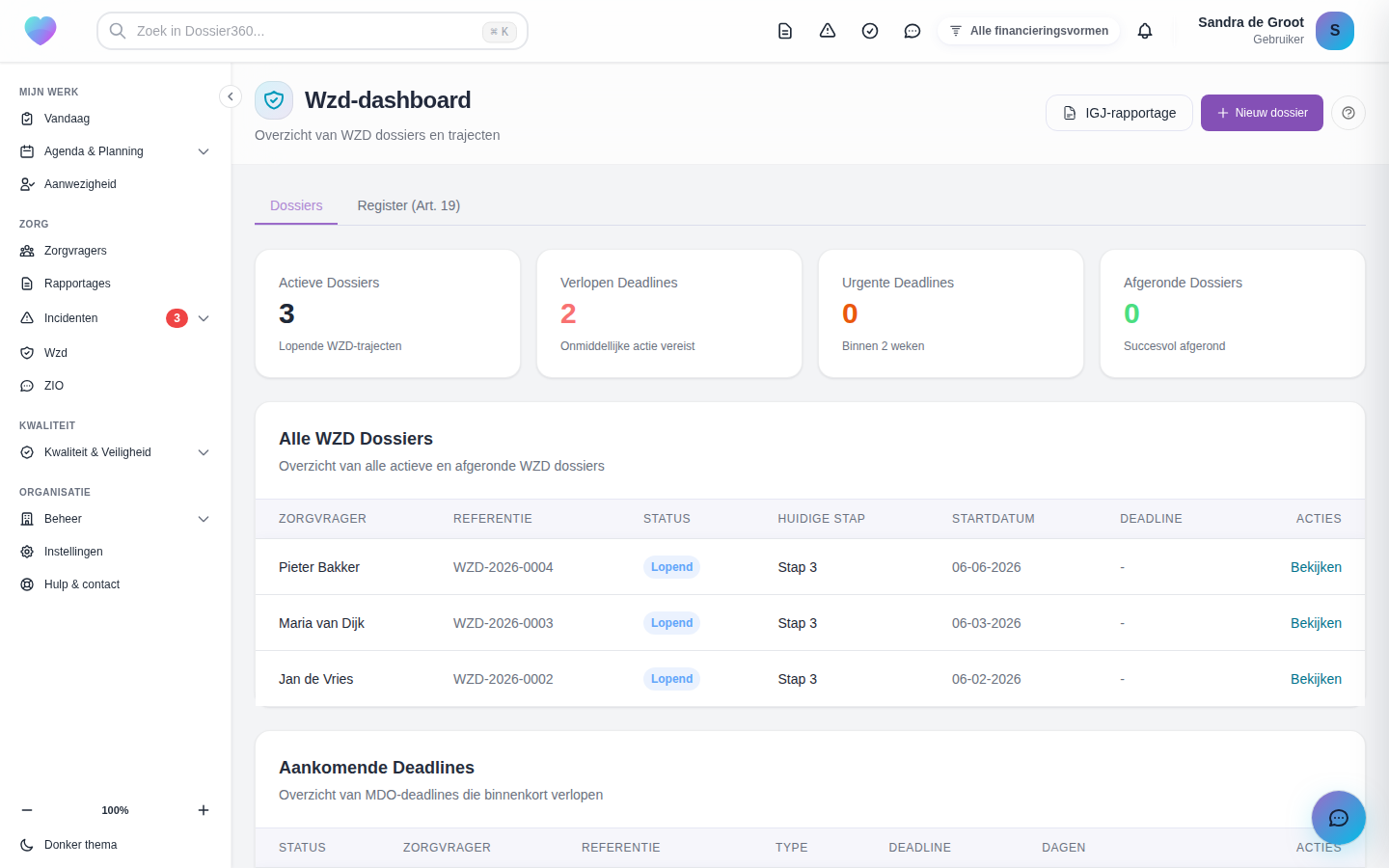This screenshot has width=1389, height=868.
Task: Click the Verlopen Deadlines card
Action: (x=669, y=313)
